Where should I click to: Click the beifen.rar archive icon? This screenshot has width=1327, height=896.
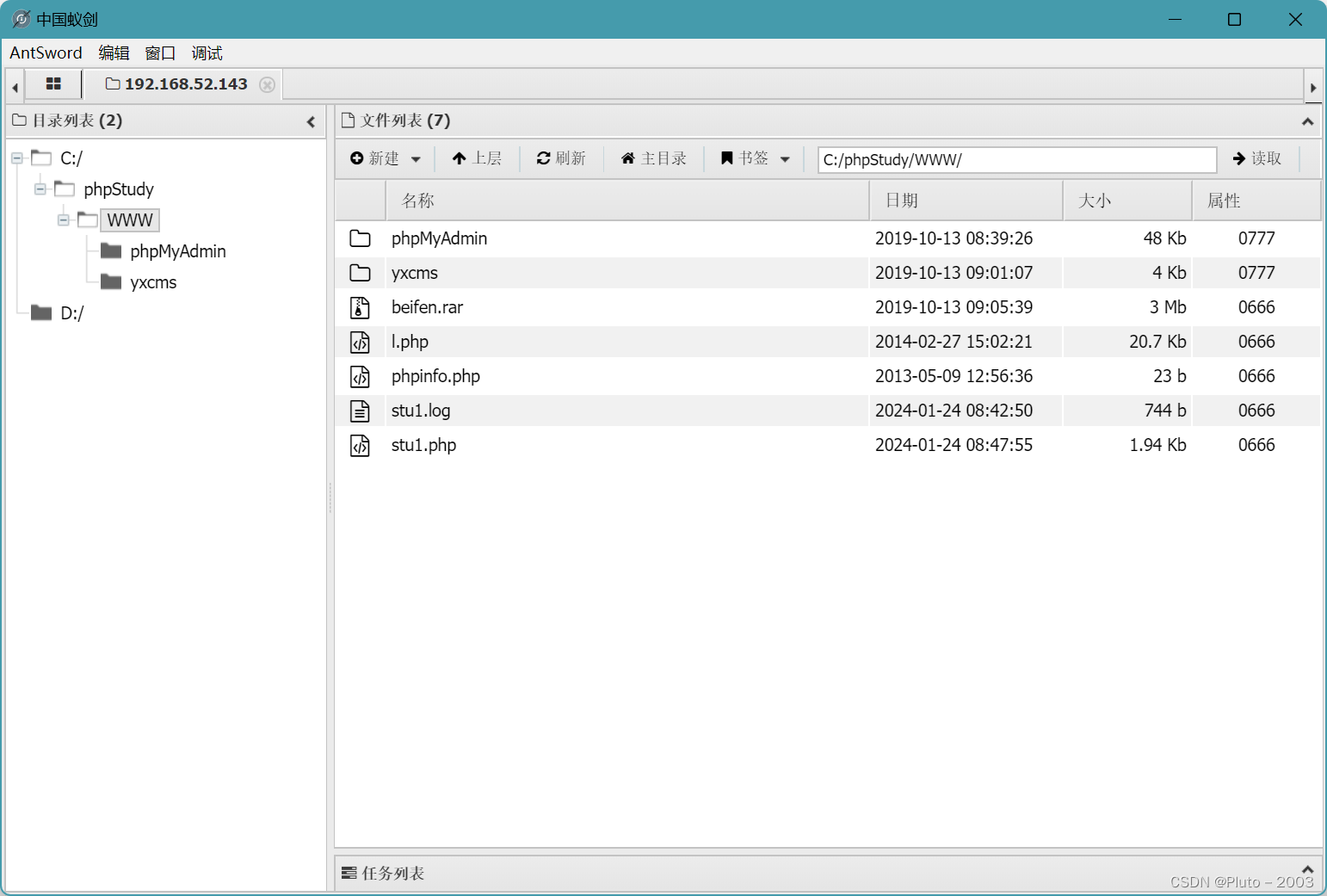tap(360, 307)
